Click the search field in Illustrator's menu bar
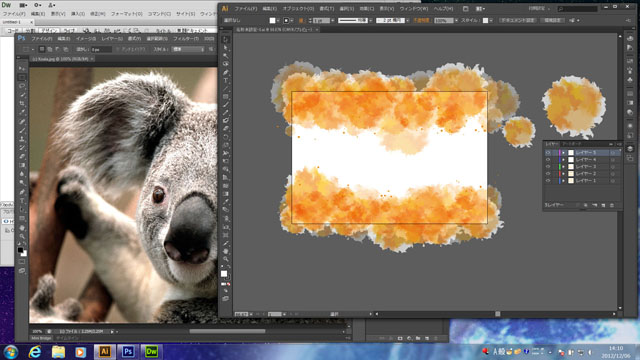This screenshot has height=360, width=640. coord(578,9)
